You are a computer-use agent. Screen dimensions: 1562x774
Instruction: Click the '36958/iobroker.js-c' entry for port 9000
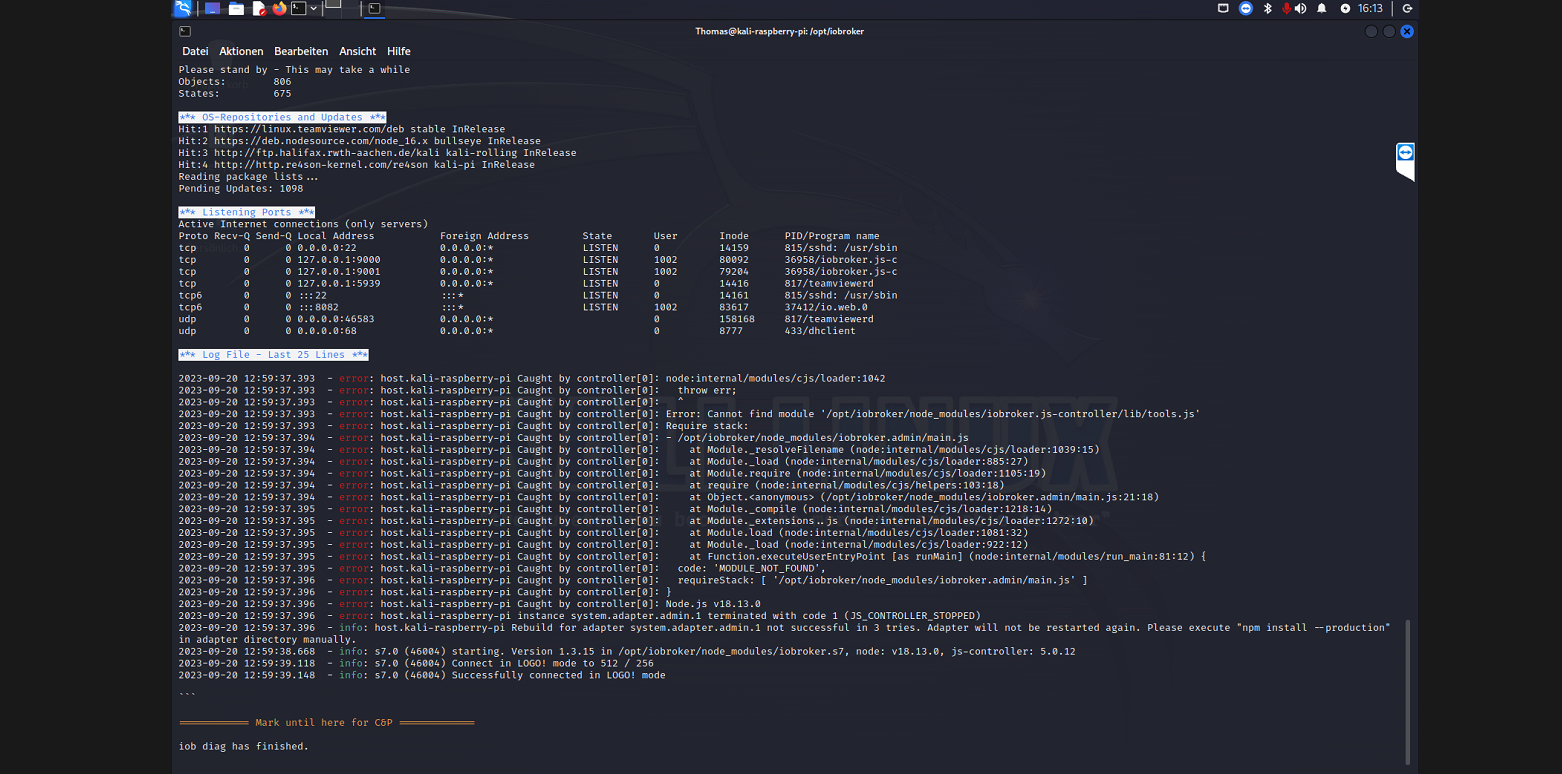click(840, 260)
